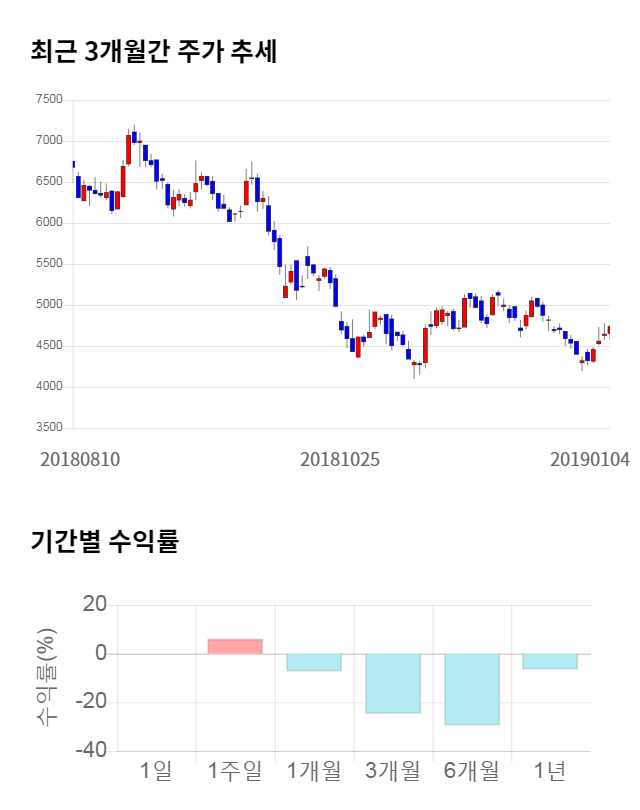
Task: Select the blue 1개월 return bar
Action: (x=314, y=662)
